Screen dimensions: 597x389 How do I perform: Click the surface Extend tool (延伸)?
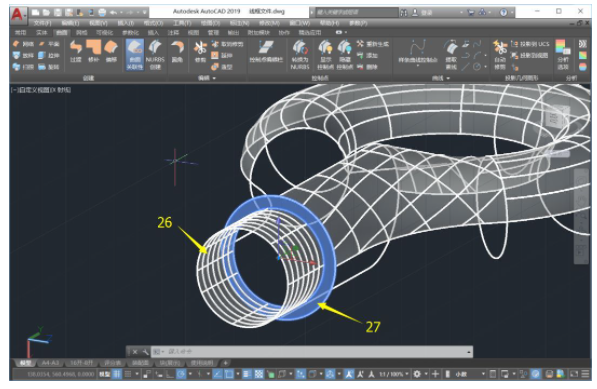(x=222, y=56)
